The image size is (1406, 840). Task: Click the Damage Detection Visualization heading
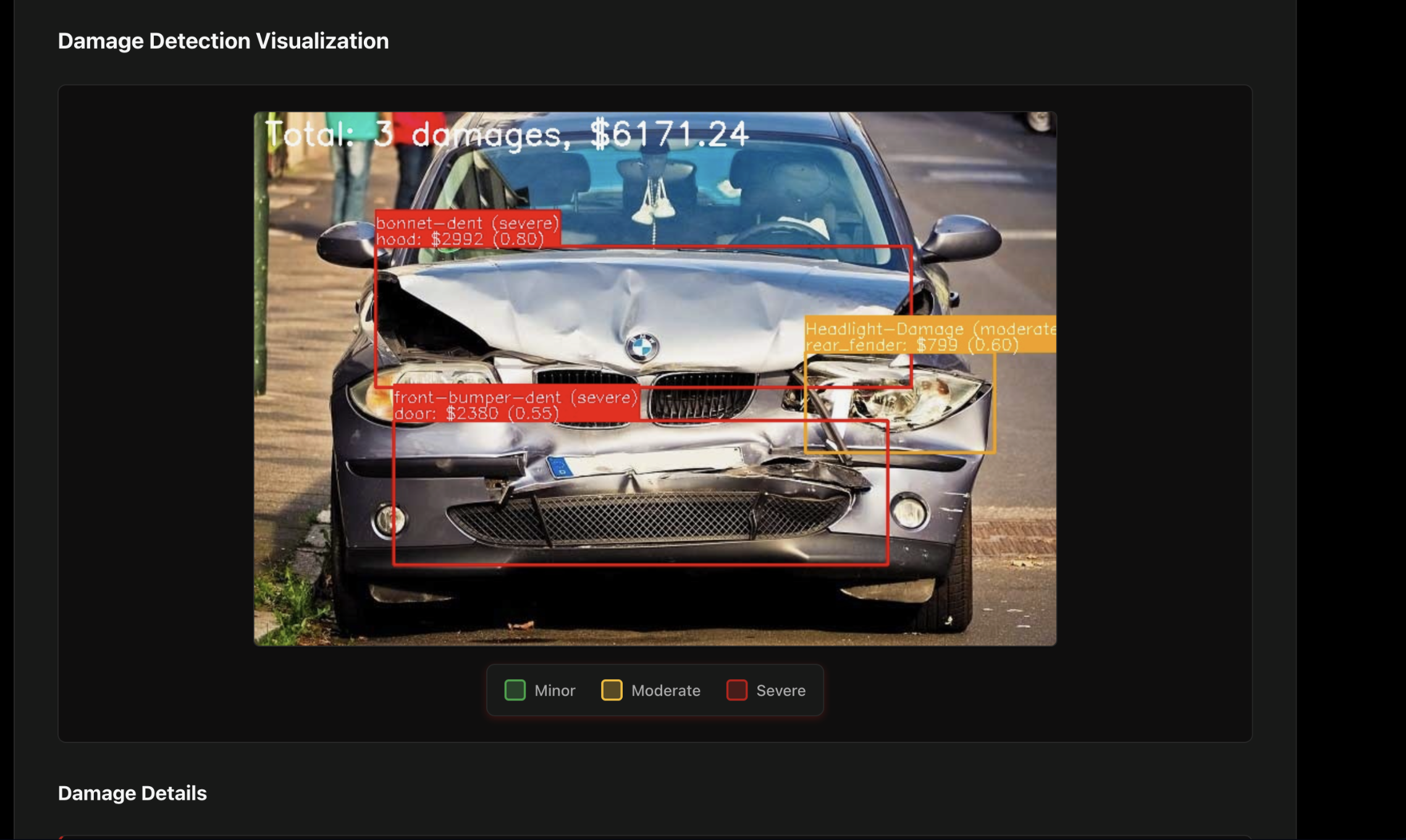[x=223, y=41]
